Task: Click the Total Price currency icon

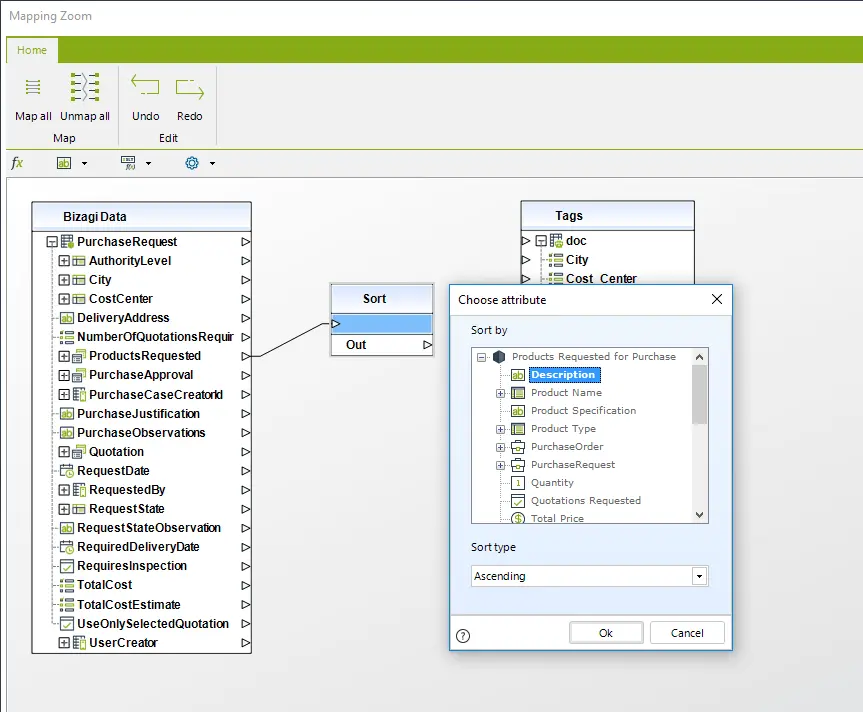Action: tap(517, 518)
